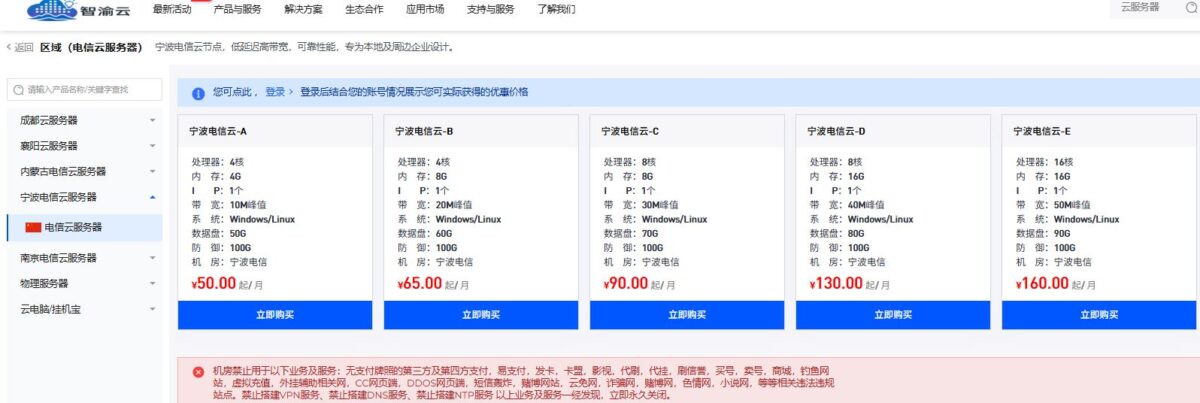1200x403 pixels.
Task: Click the ¥65.00 price
Action: [420, 283]
